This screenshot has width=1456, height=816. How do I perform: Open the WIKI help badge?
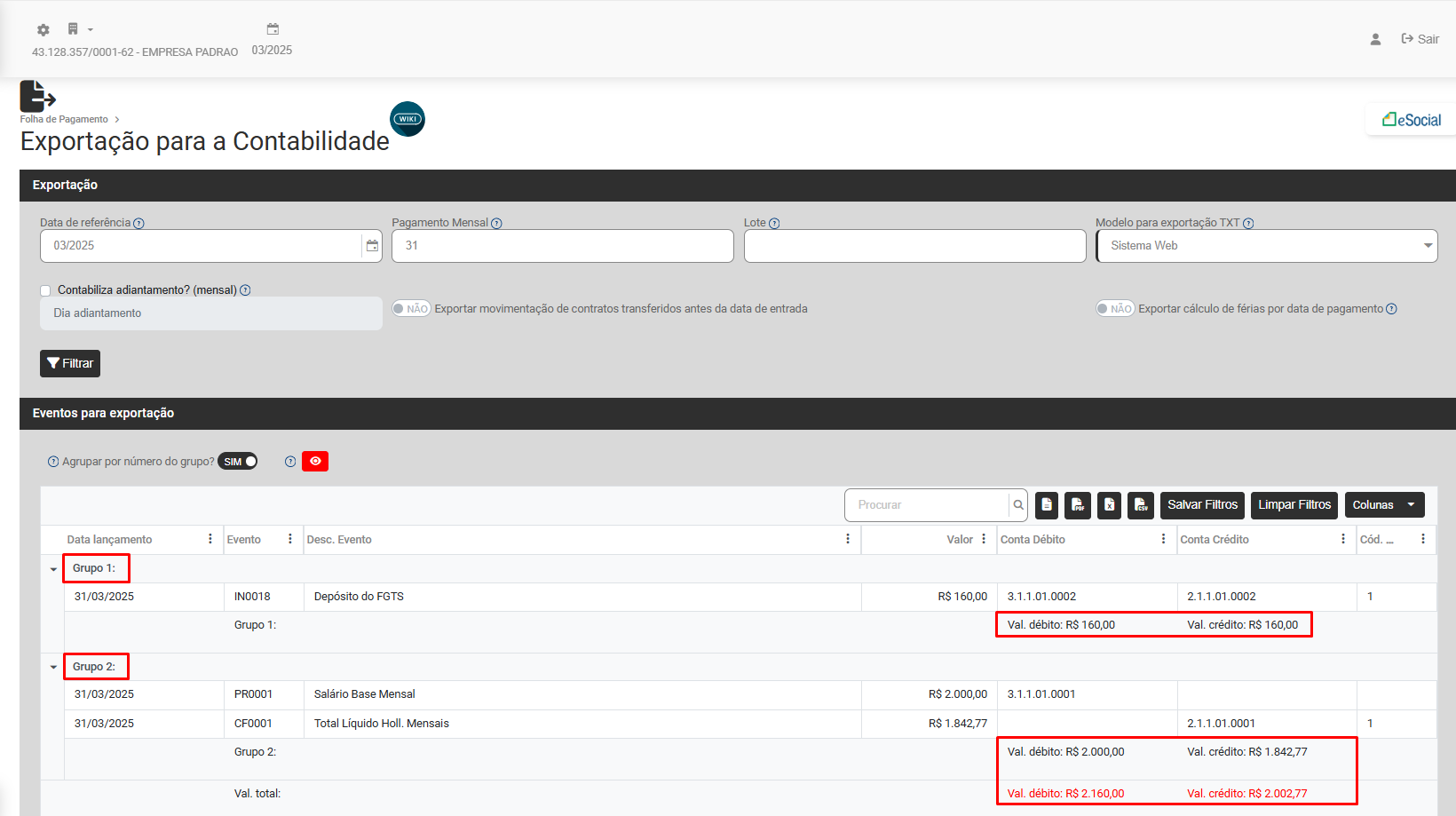coord(408,119)
